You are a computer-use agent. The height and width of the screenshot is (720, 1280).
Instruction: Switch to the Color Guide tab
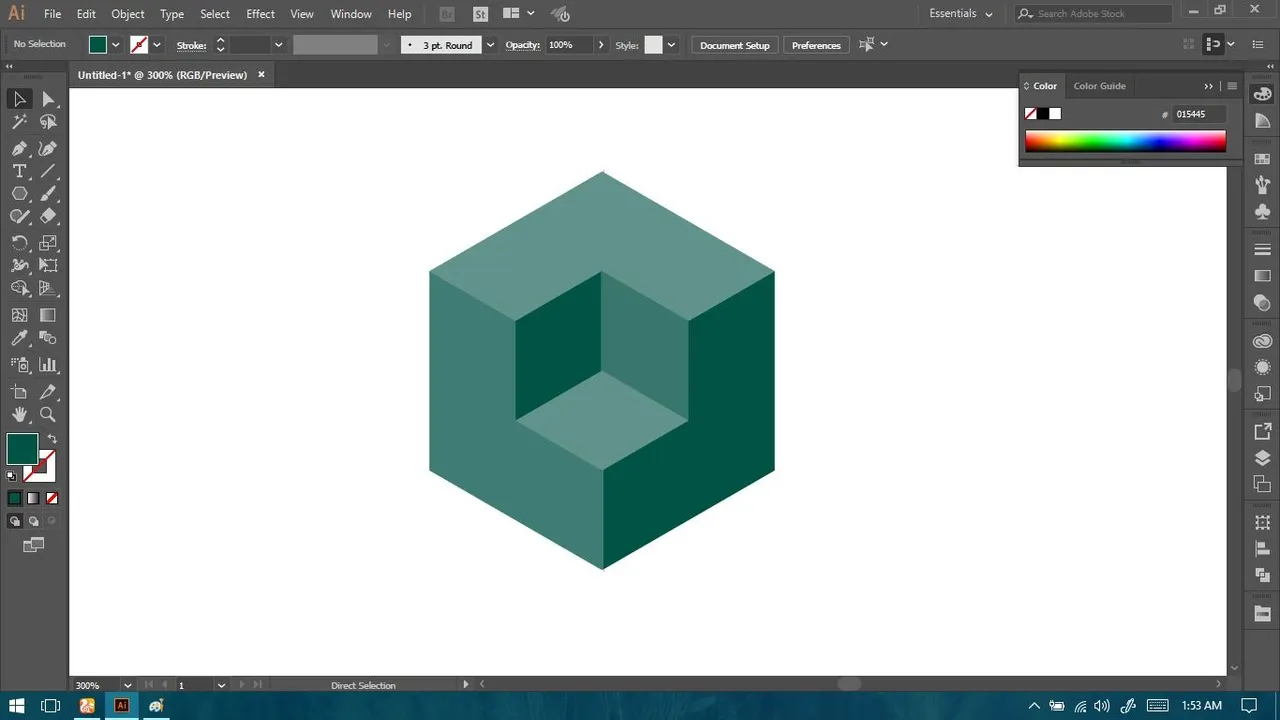coord(1099,86)
